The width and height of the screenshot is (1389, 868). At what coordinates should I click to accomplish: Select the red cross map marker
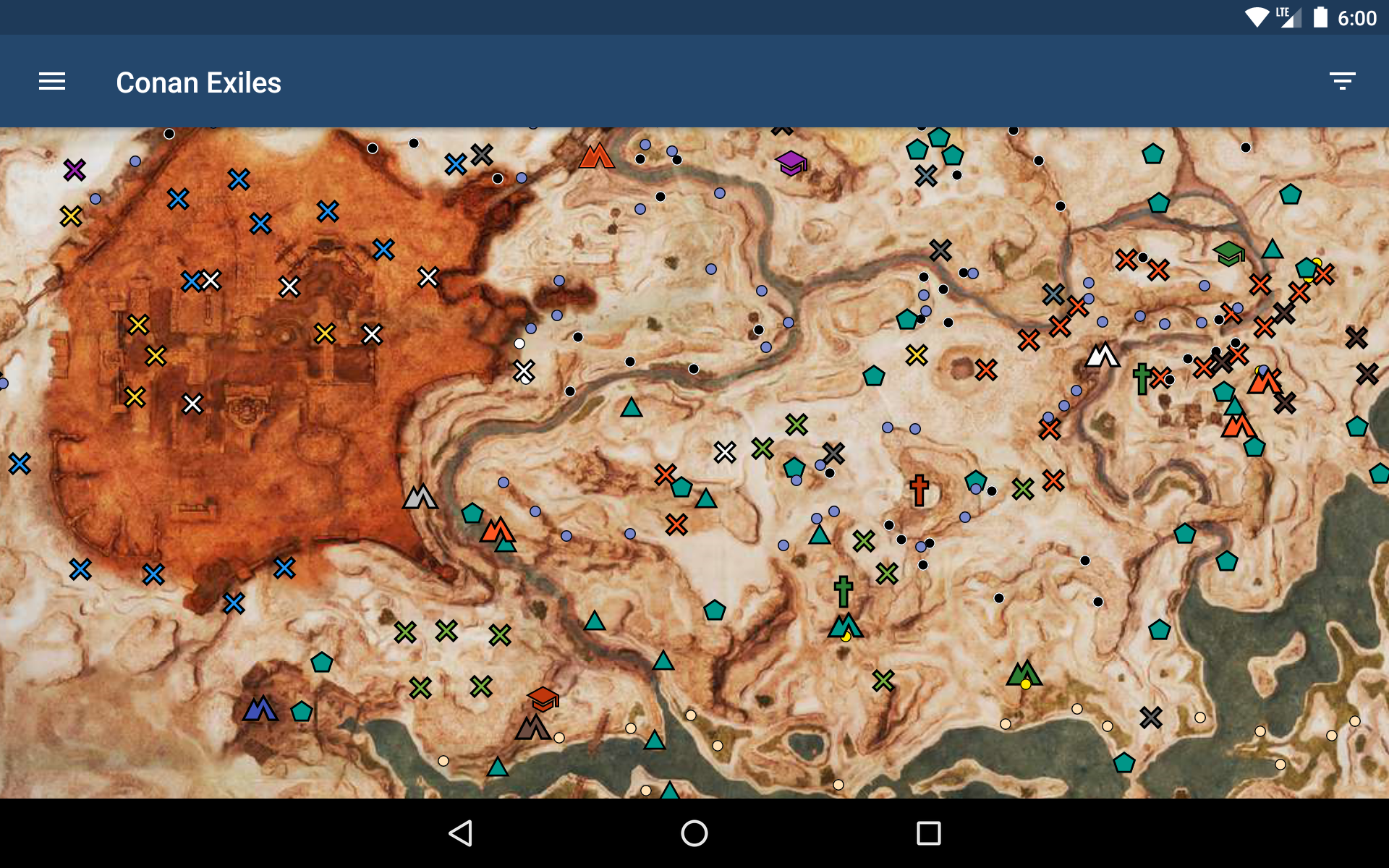pyautogui.click(x=919, y=490)
